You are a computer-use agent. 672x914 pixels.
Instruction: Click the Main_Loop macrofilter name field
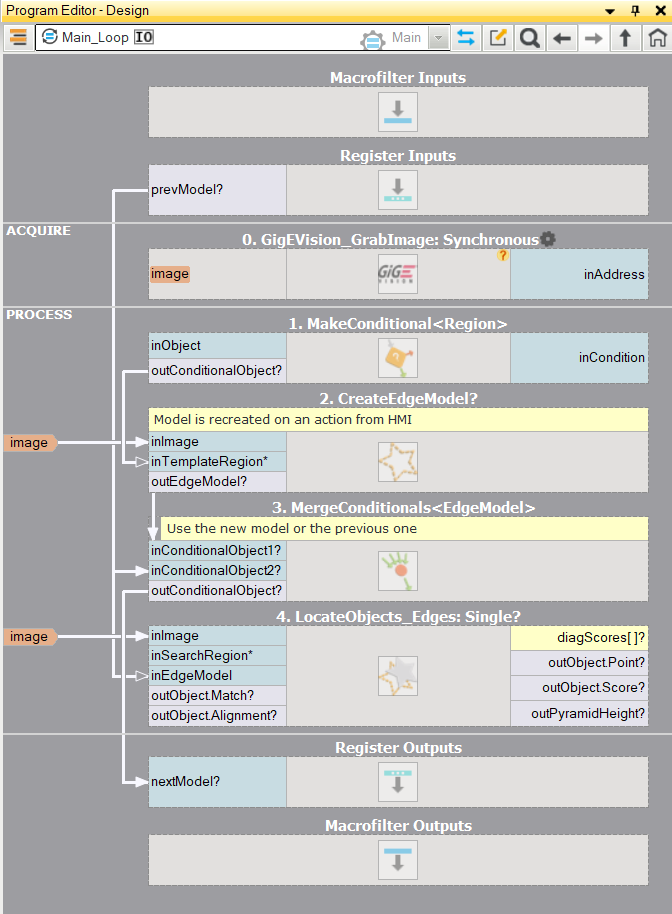200,38
